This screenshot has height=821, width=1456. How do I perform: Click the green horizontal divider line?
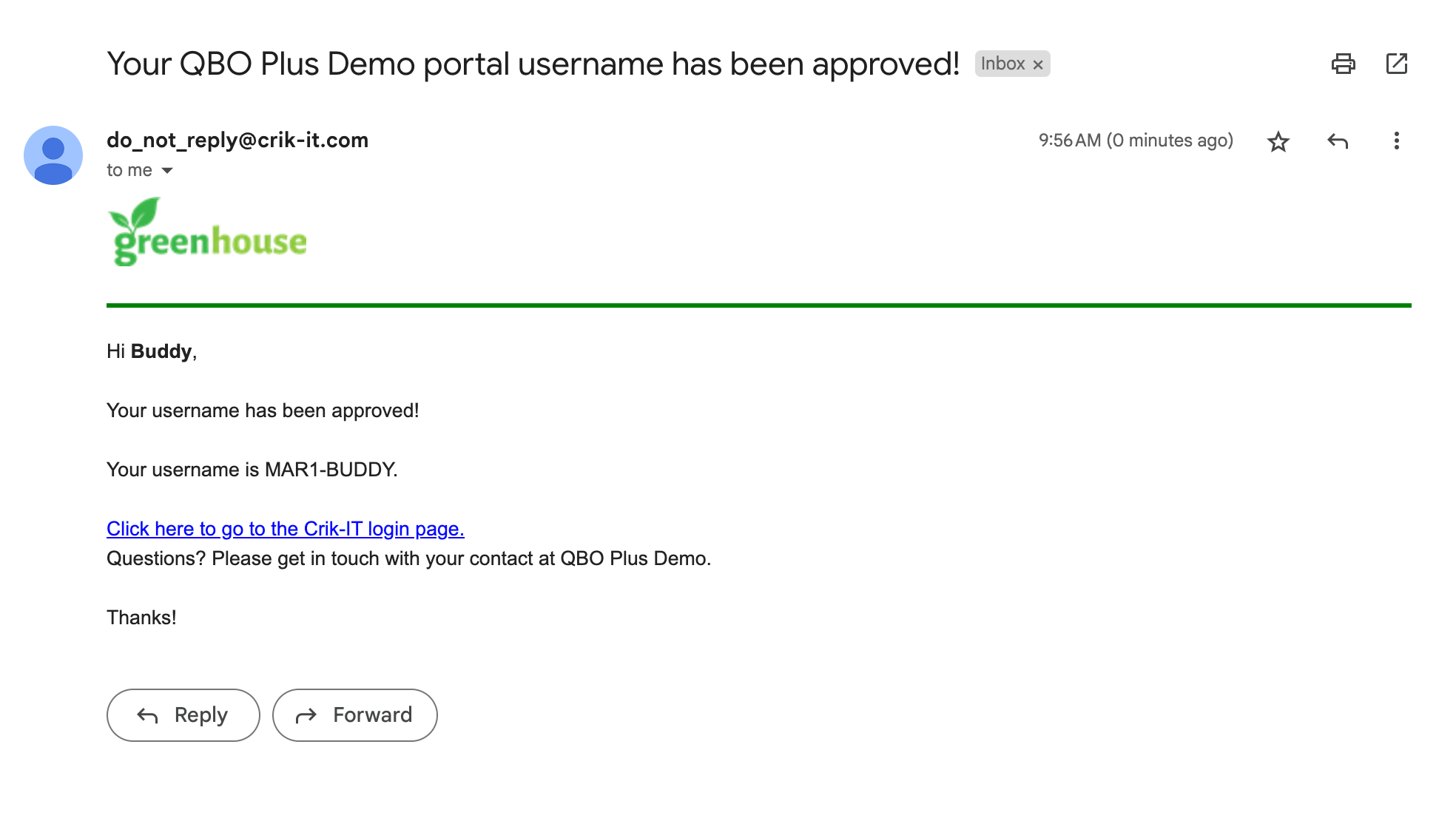758,305
